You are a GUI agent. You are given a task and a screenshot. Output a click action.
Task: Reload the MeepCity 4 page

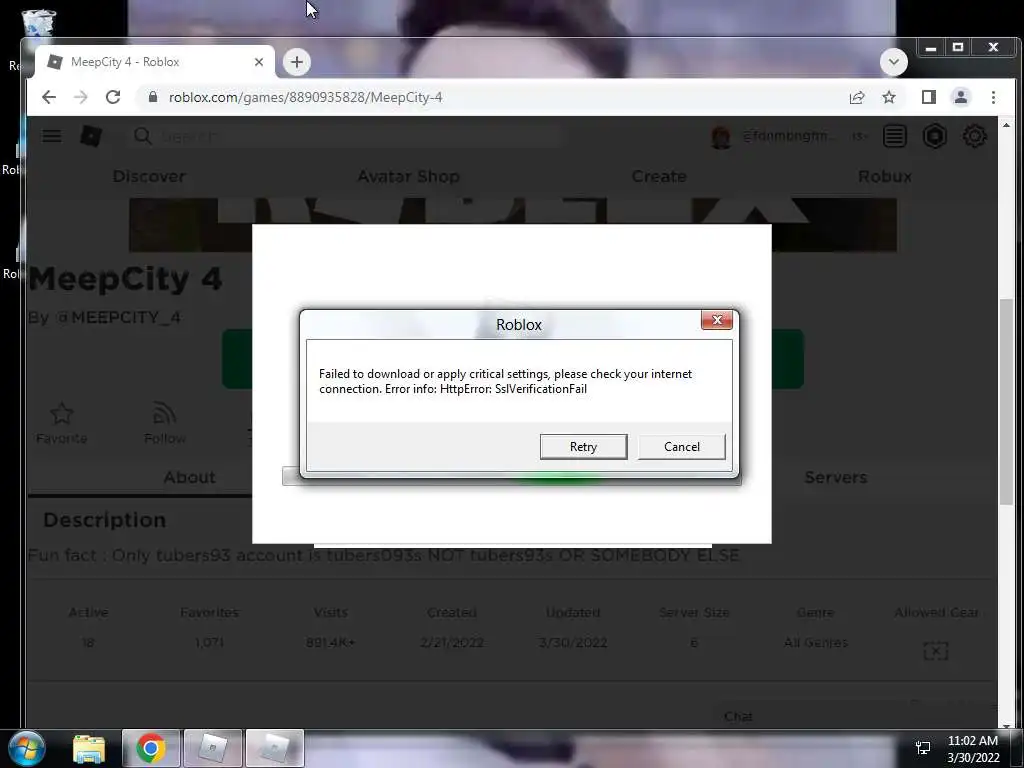click(x=113, y=97)
